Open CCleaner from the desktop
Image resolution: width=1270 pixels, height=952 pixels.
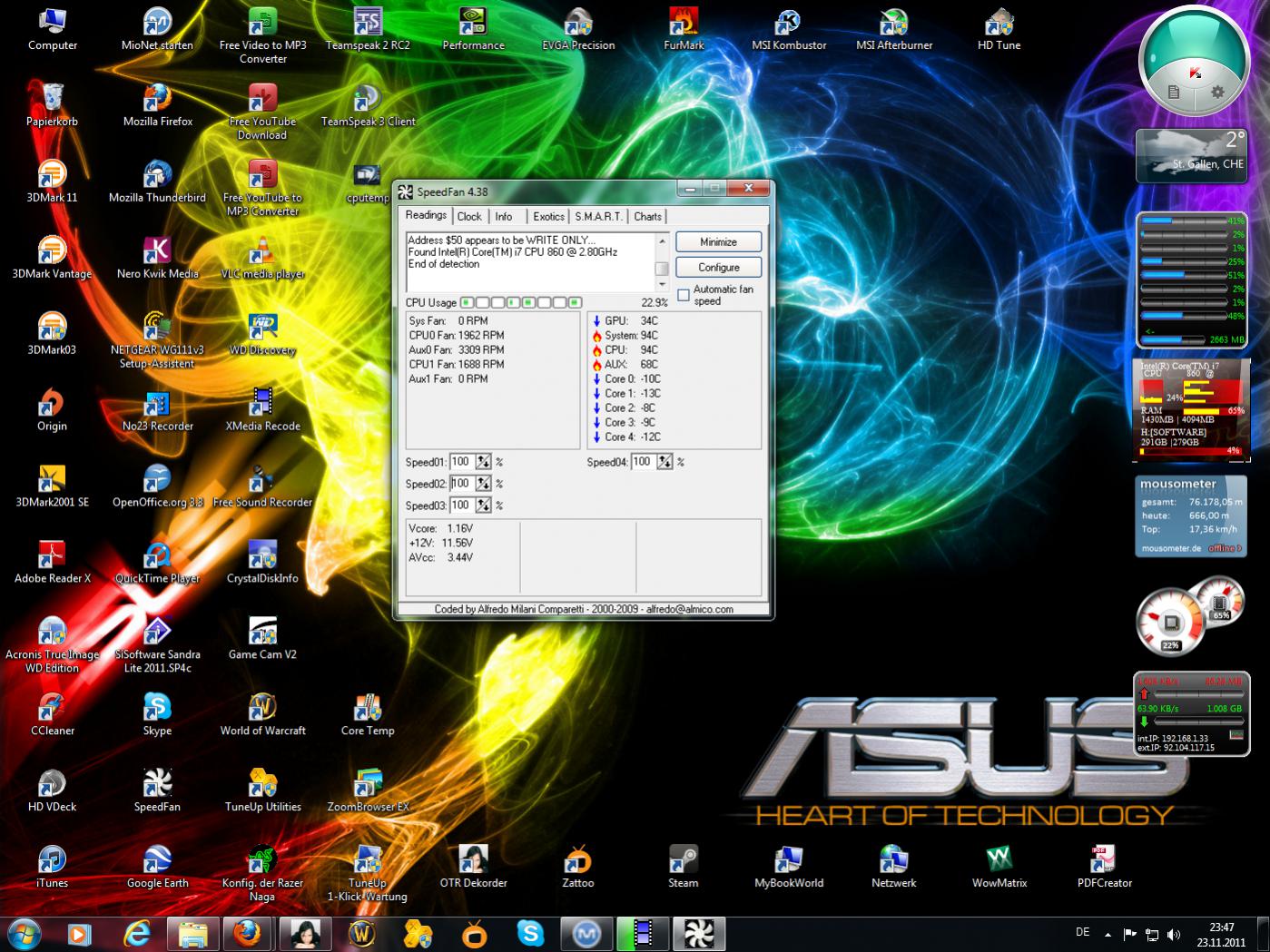[x=52, y=713]
